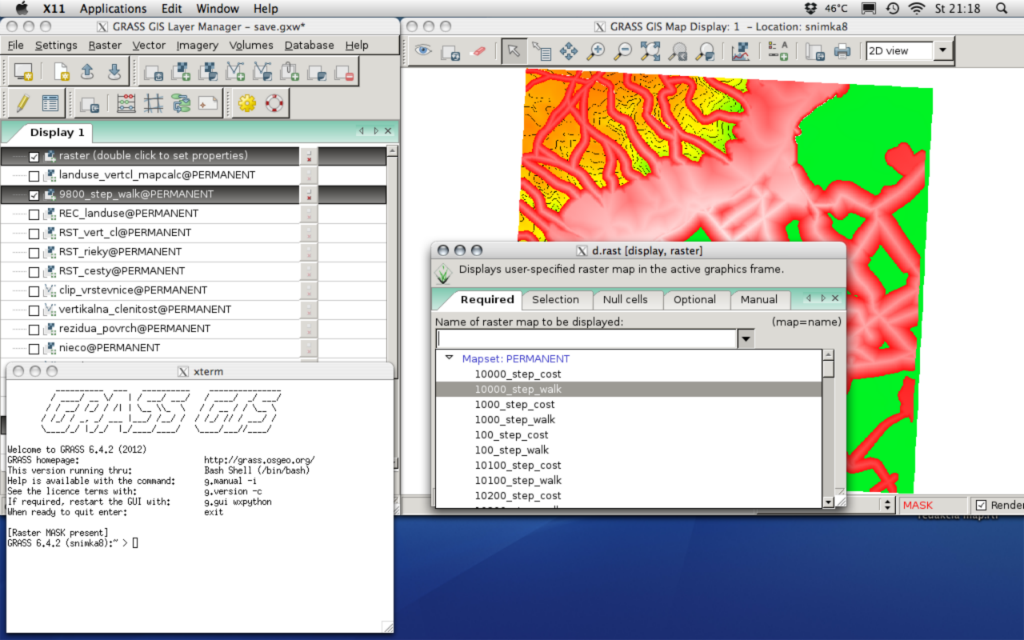Click the Zoom in magnifier tool
Screen dimensions: 1024x640
pyautogui.click(x=596, y=51)
